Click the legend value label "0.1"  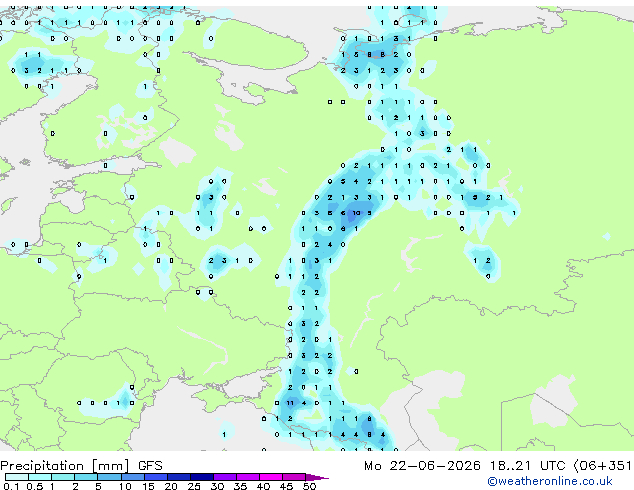[x=11, y=486]
